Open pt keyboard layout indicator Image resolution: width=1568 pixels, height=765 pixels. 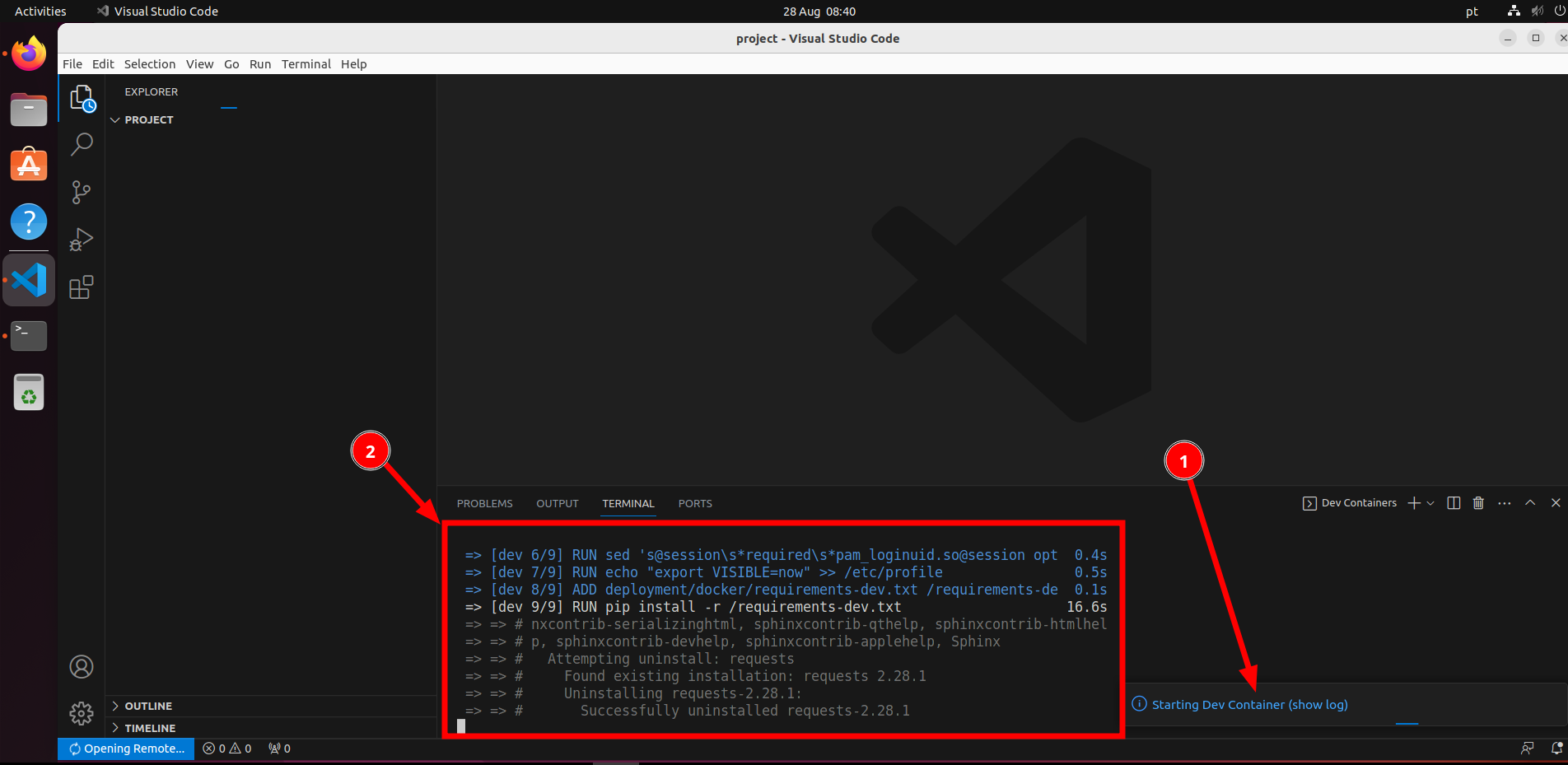coord(1472,12)
